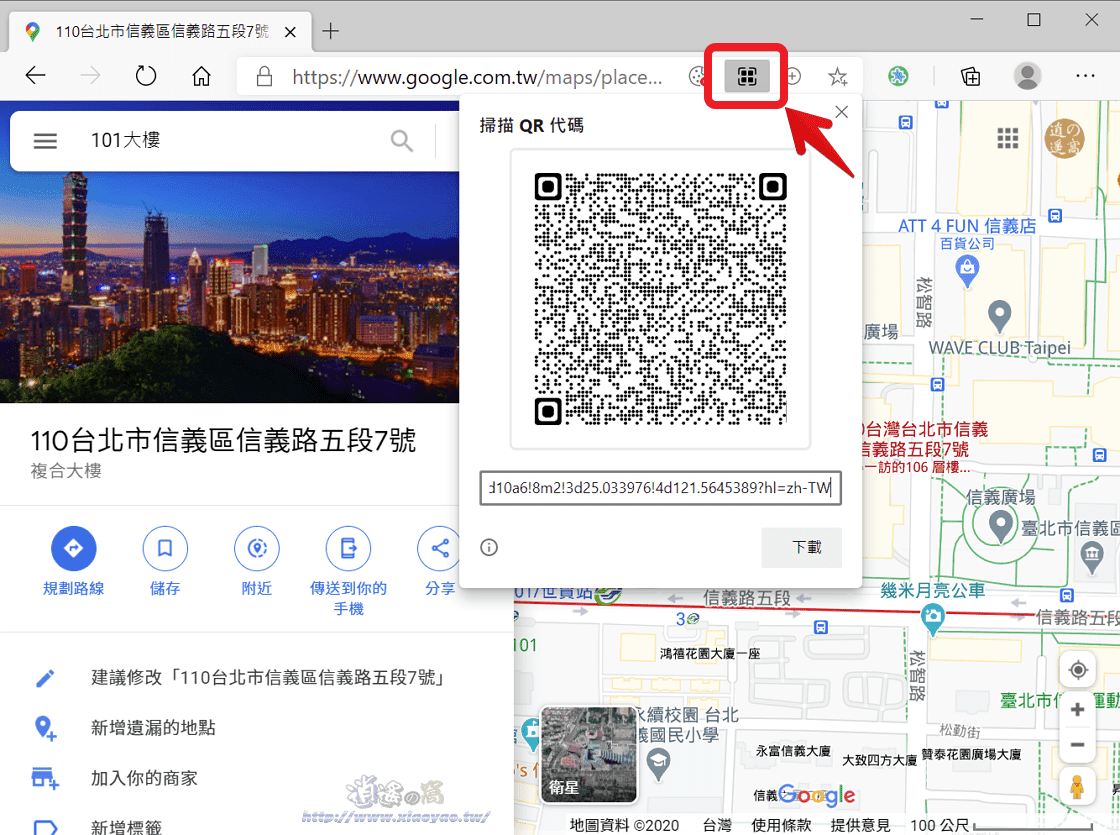Open the Collections icon in toolbar
This screenshot has width=1120, height=835.
[x=970, y=76]
